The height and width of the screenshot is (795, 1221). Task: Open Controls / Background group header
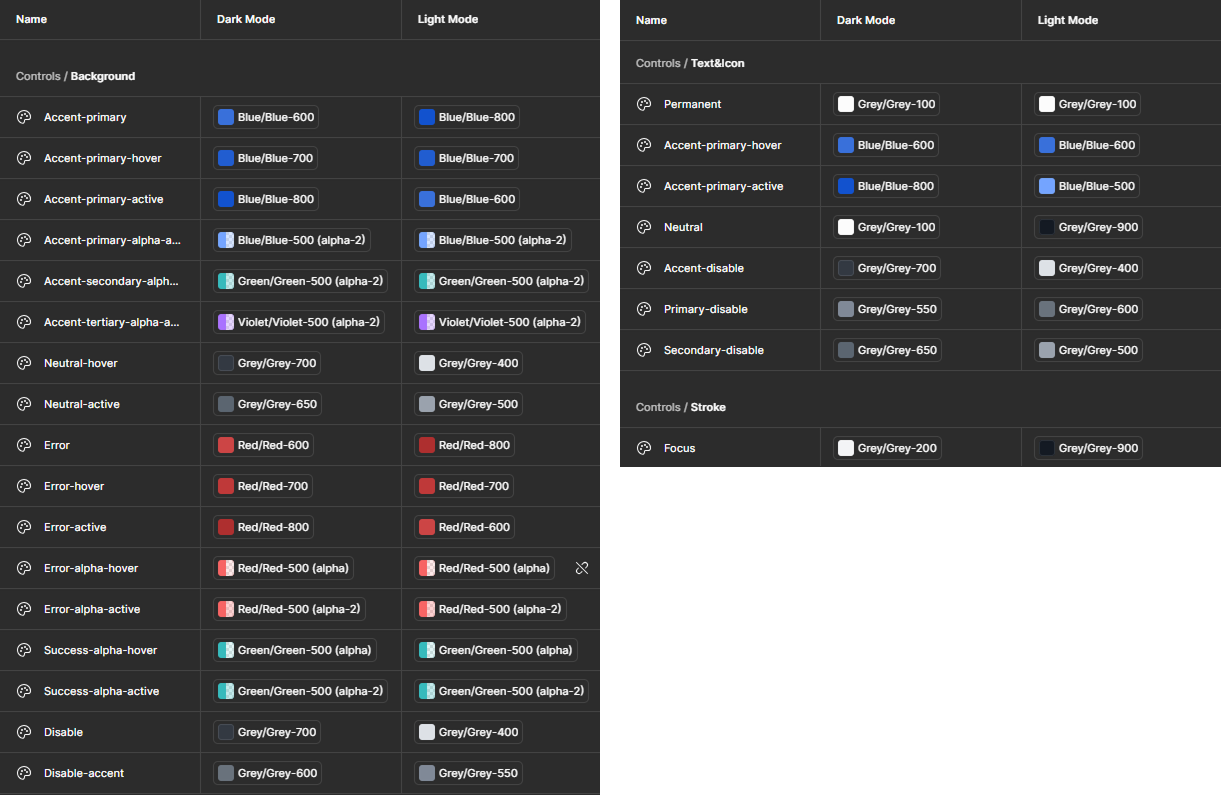point(76,76)
